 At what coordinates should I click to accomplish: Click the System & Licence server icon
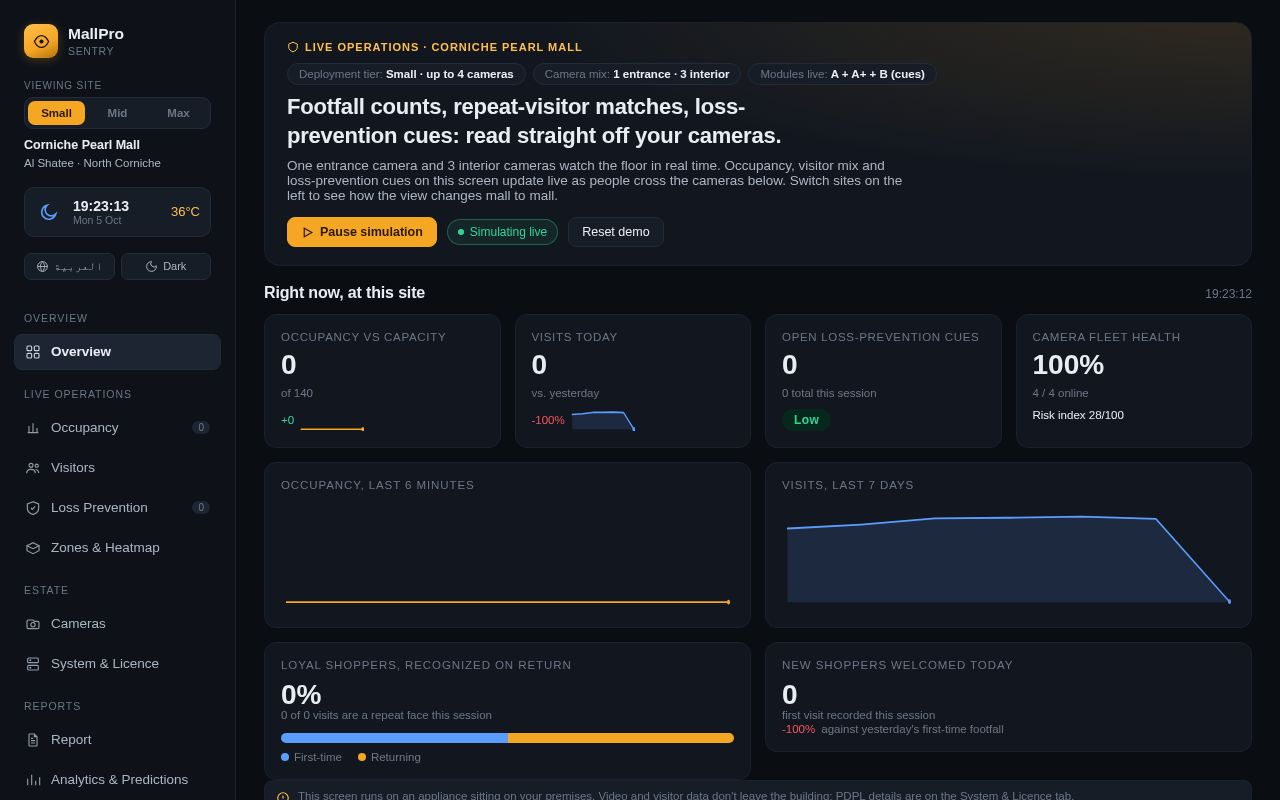pyautogui.click(x=33, y=664)
